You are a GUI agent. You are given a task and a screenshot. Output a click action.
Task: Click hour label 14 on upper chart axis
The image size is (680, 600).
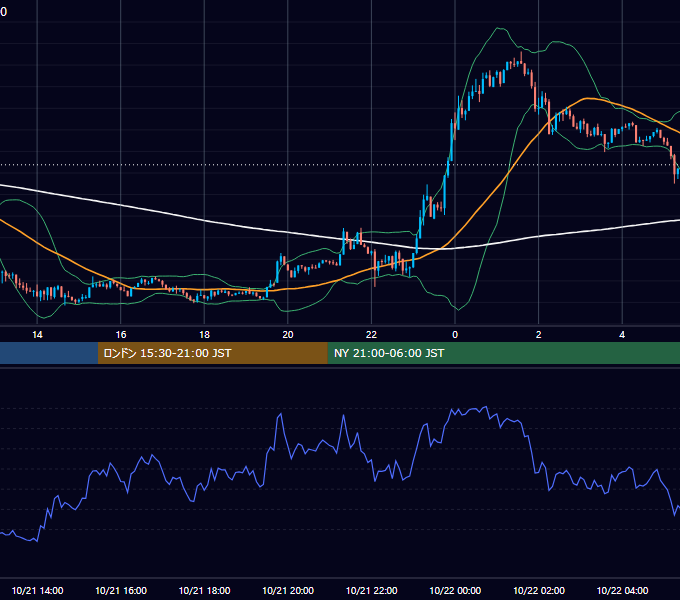(x=37, y=335)
